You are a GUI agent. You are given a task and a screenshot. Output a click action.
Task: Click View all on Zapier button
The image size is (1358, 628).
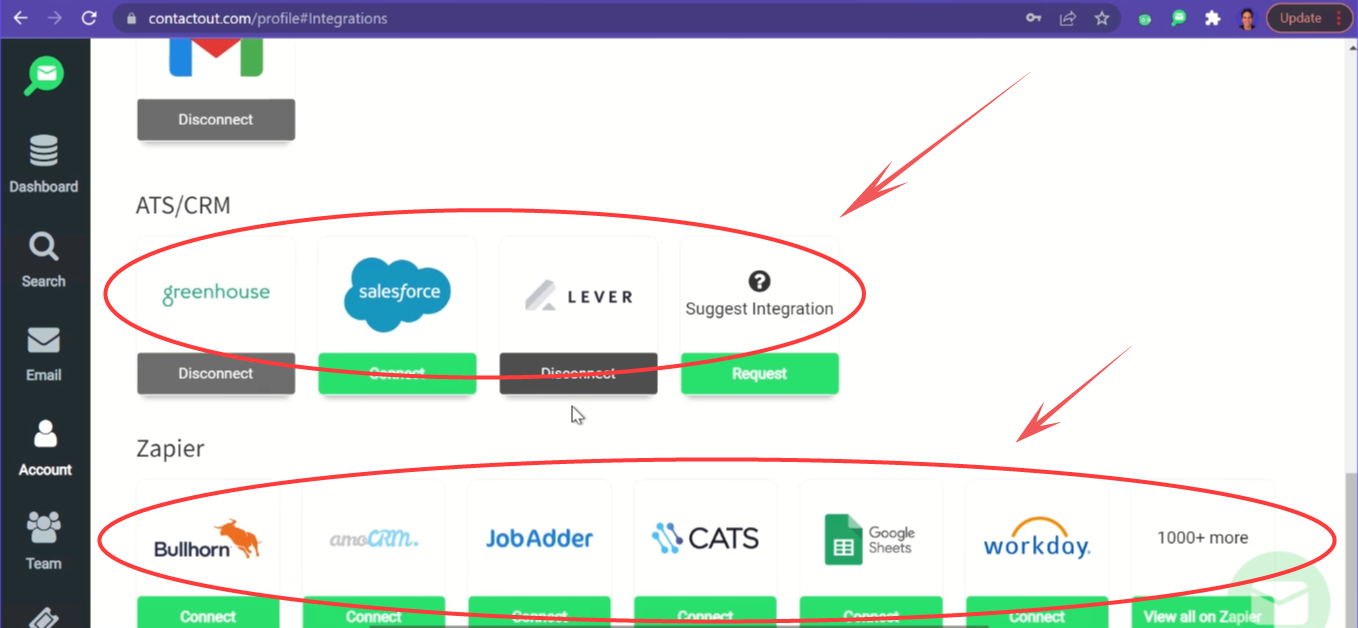pos(1203,612)
